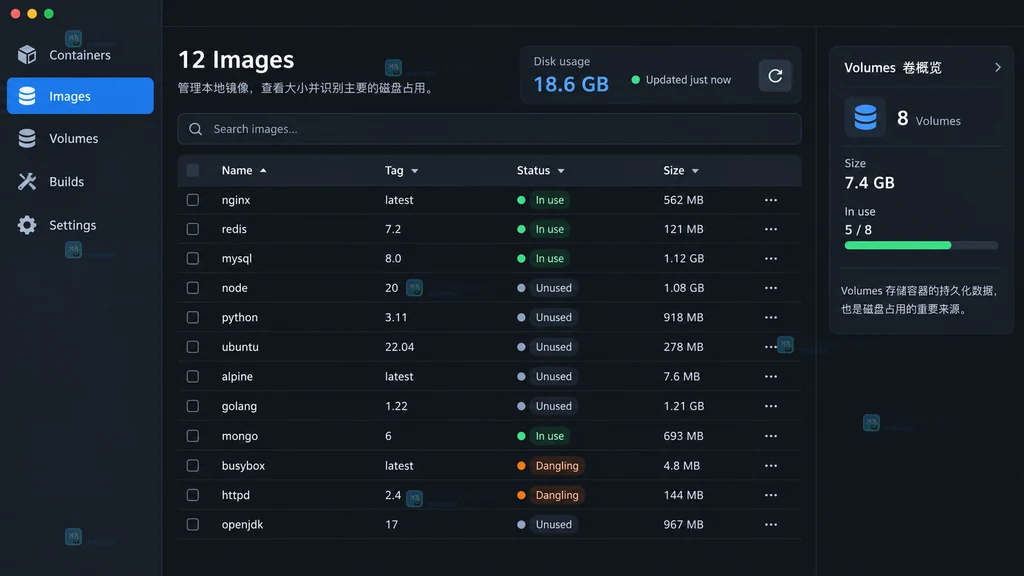Viewport: 1024px width, 576px height.
Task: Switch to Volumes section
Action: point(80,138)
